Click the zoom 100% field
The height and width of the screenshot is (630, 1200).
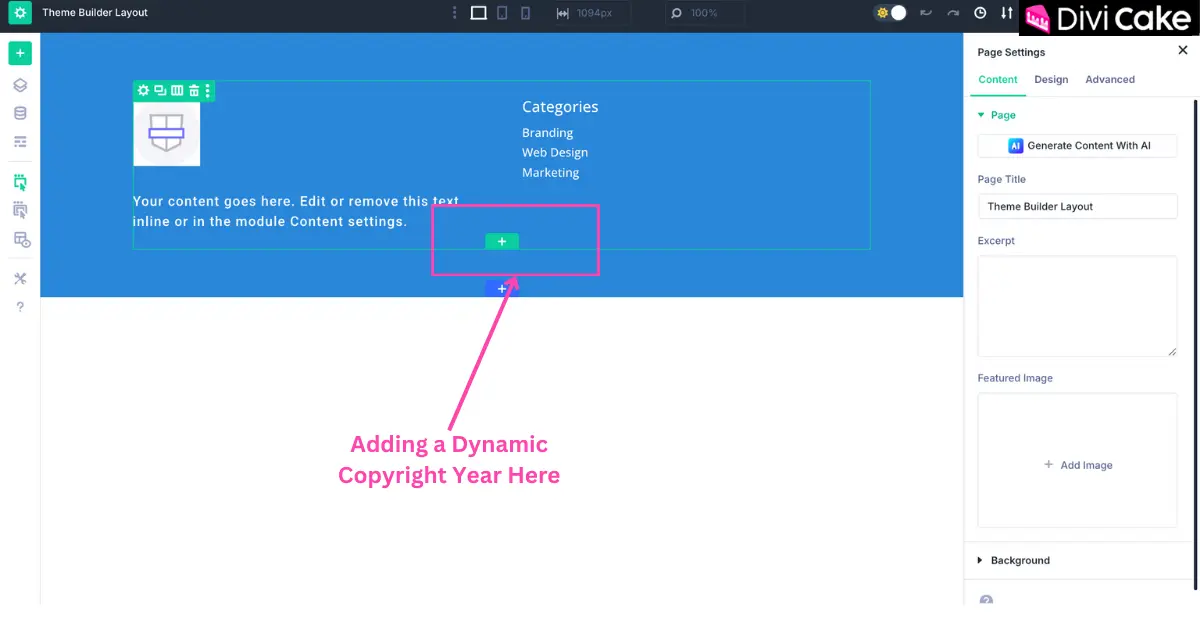point(705,13)
